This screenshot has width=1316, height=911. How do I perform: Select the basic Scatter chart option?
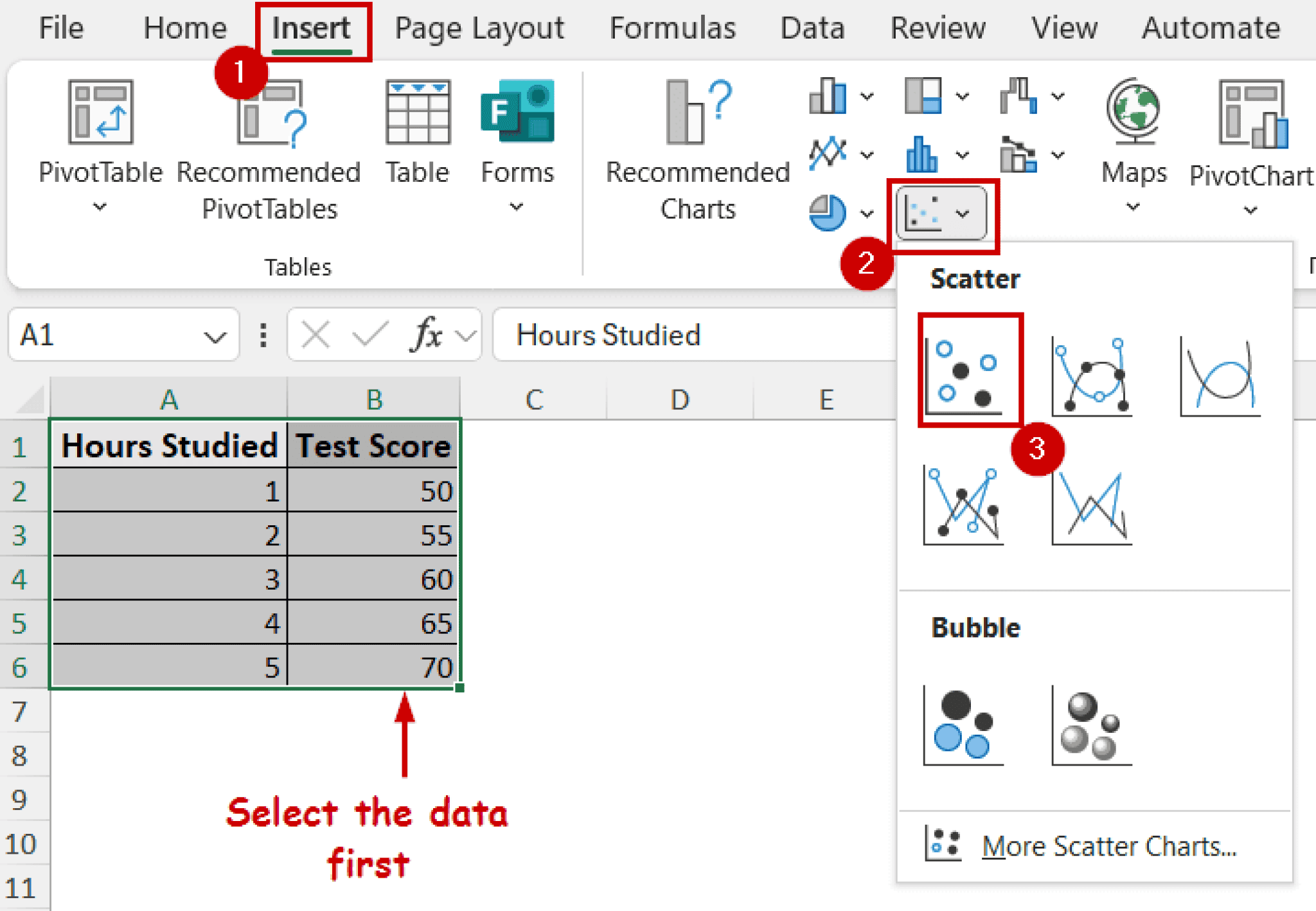point(963,375)
